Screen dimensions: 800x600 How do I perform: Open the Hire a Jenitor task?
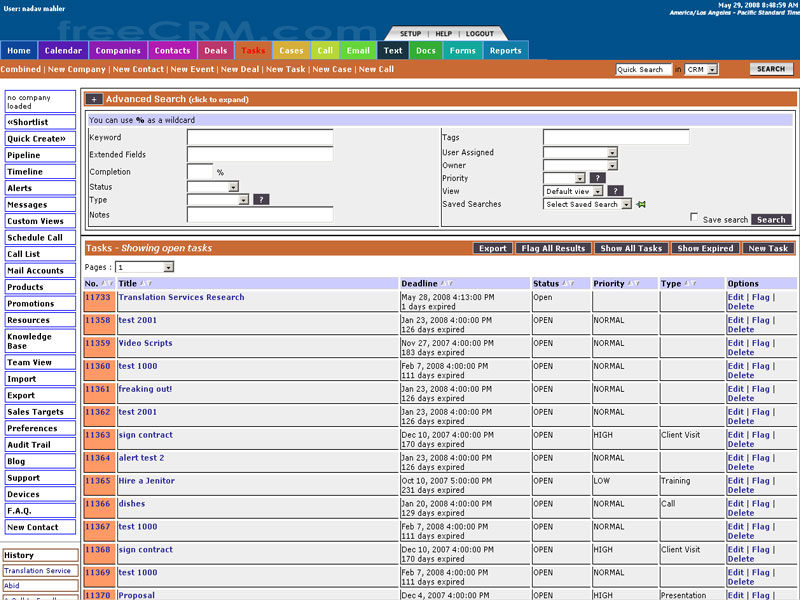click(x=146, y=481)
